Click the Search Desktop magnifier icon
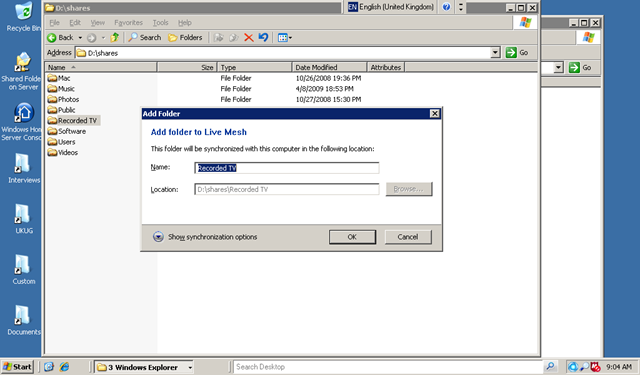 (550, 366)
